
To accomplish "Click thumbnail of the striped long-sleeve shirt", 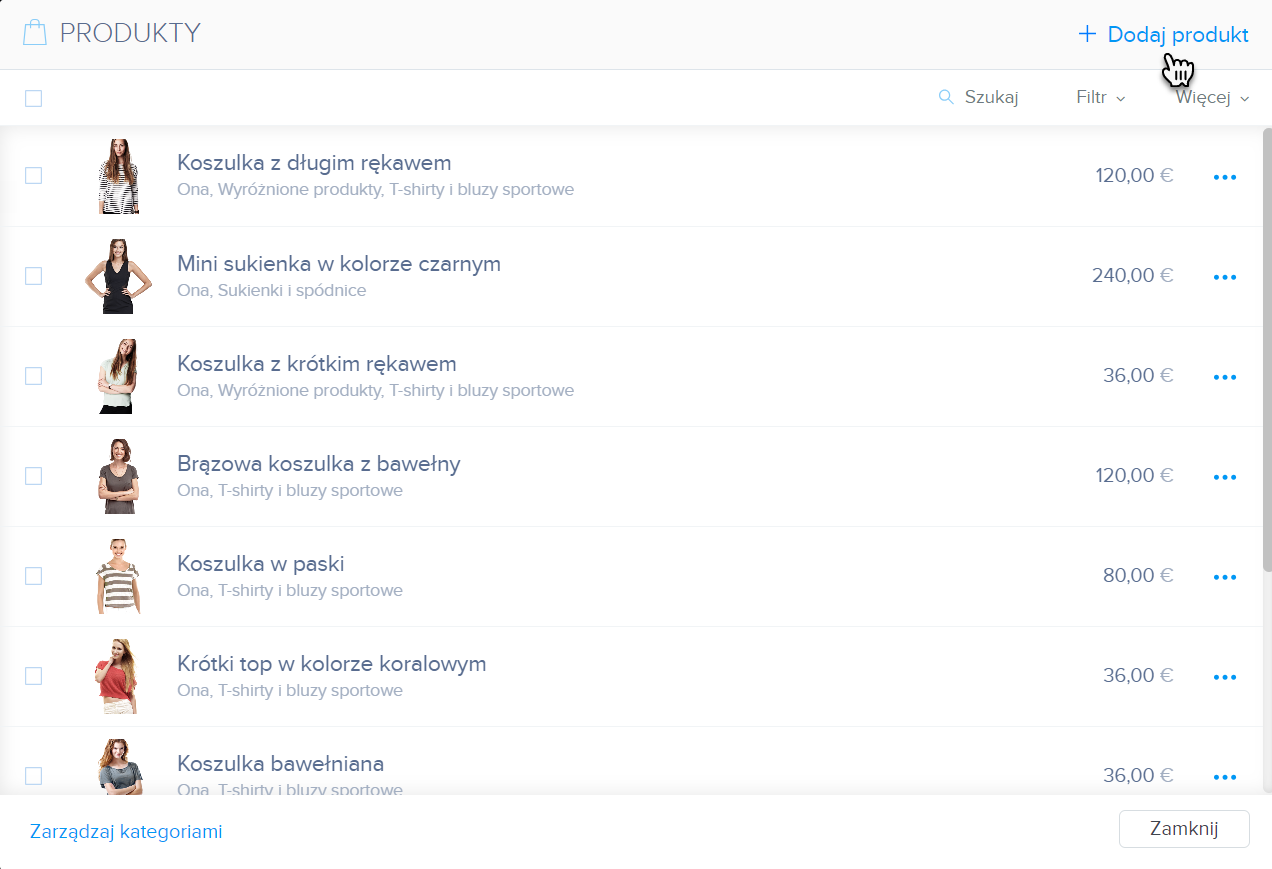I will [x=118, y=176].
